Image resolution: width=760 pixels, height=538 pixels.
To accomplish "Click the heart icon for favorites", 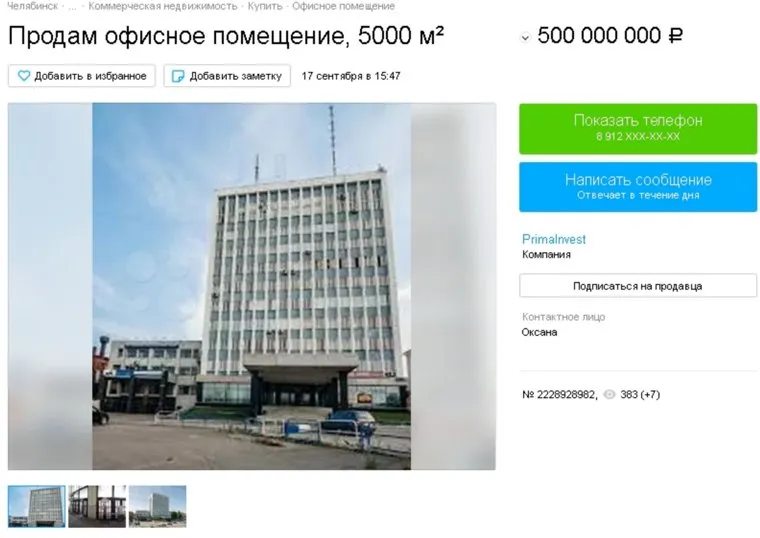I will tap(24, 76).
